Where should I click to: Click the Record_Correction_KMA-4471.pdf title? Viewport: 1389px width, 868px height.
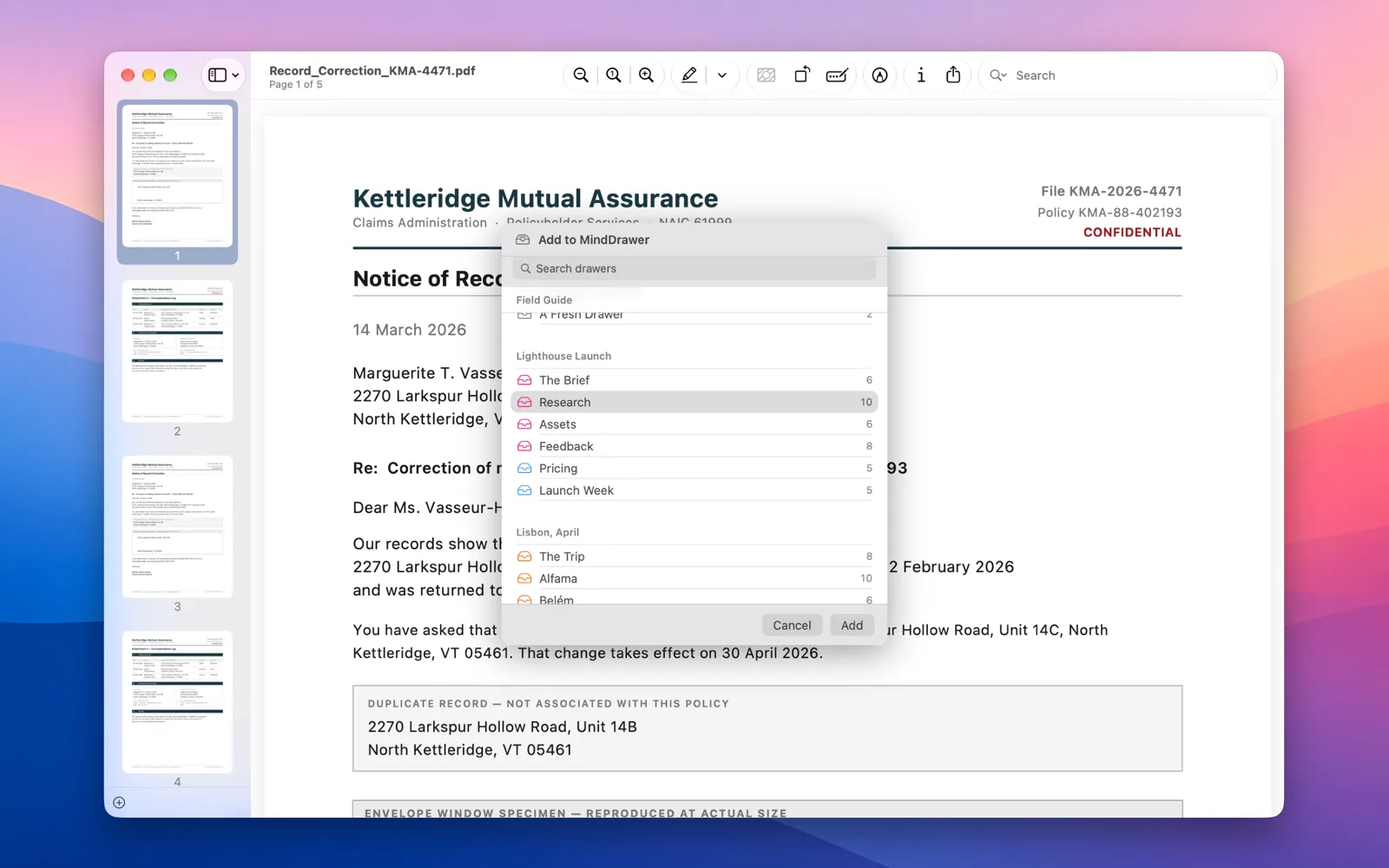[x=372, y=70]
